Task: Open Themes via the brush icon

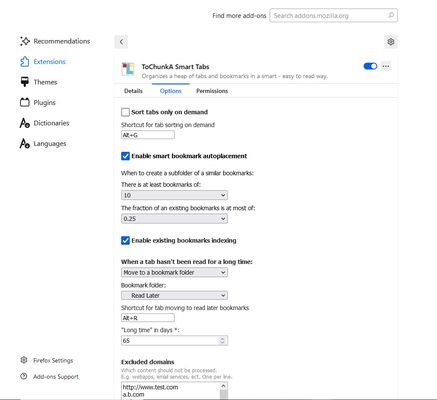Action: (x=25, y=82)
